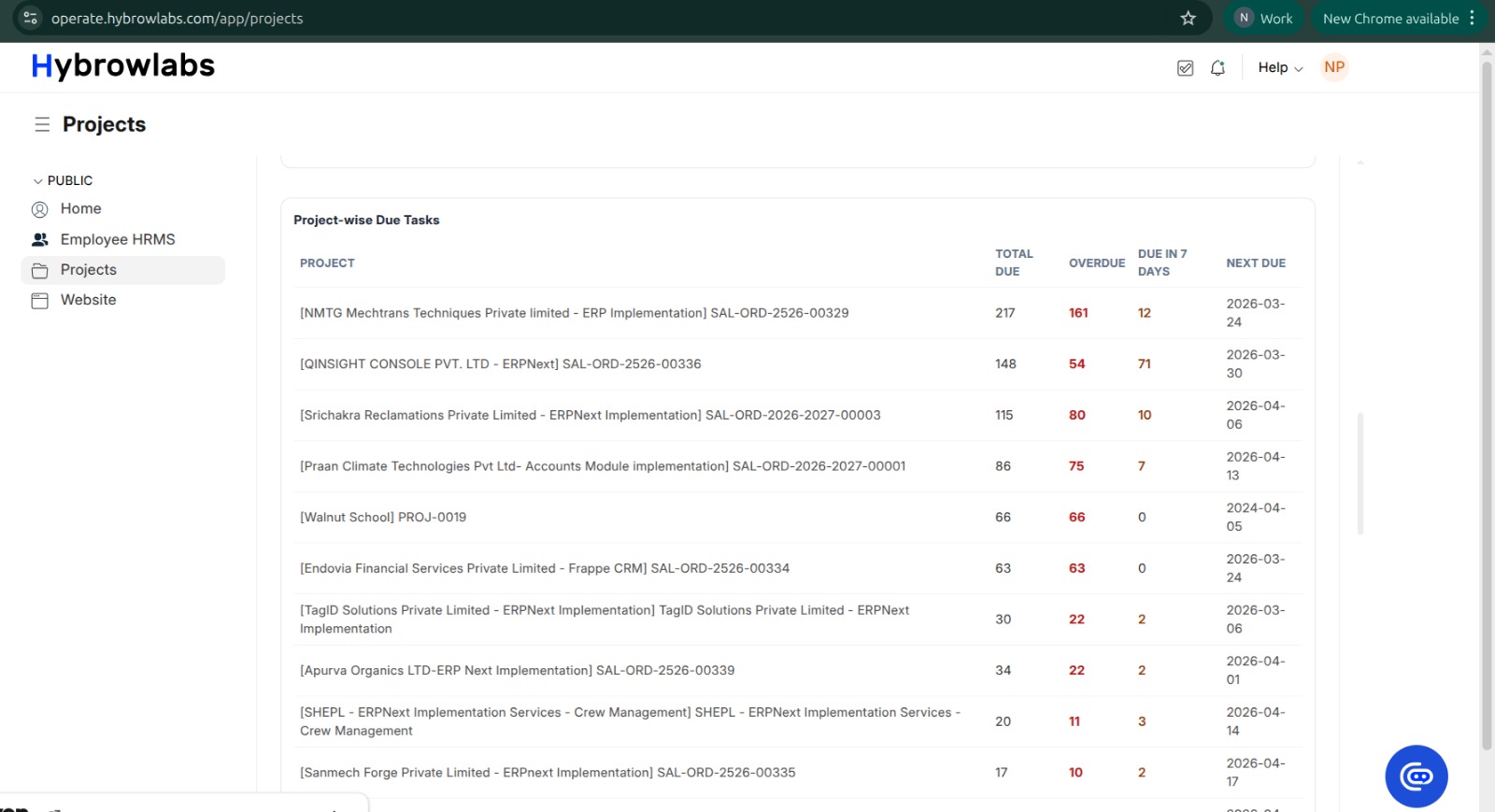The image size is (1495, 812).
Task: Click total due value 217
Action: (x=1005, y=313)
